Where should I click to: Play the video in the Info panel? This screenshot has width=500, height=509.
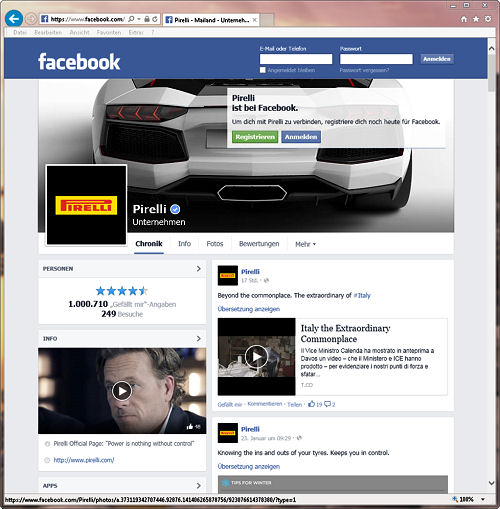click(122, 391)
